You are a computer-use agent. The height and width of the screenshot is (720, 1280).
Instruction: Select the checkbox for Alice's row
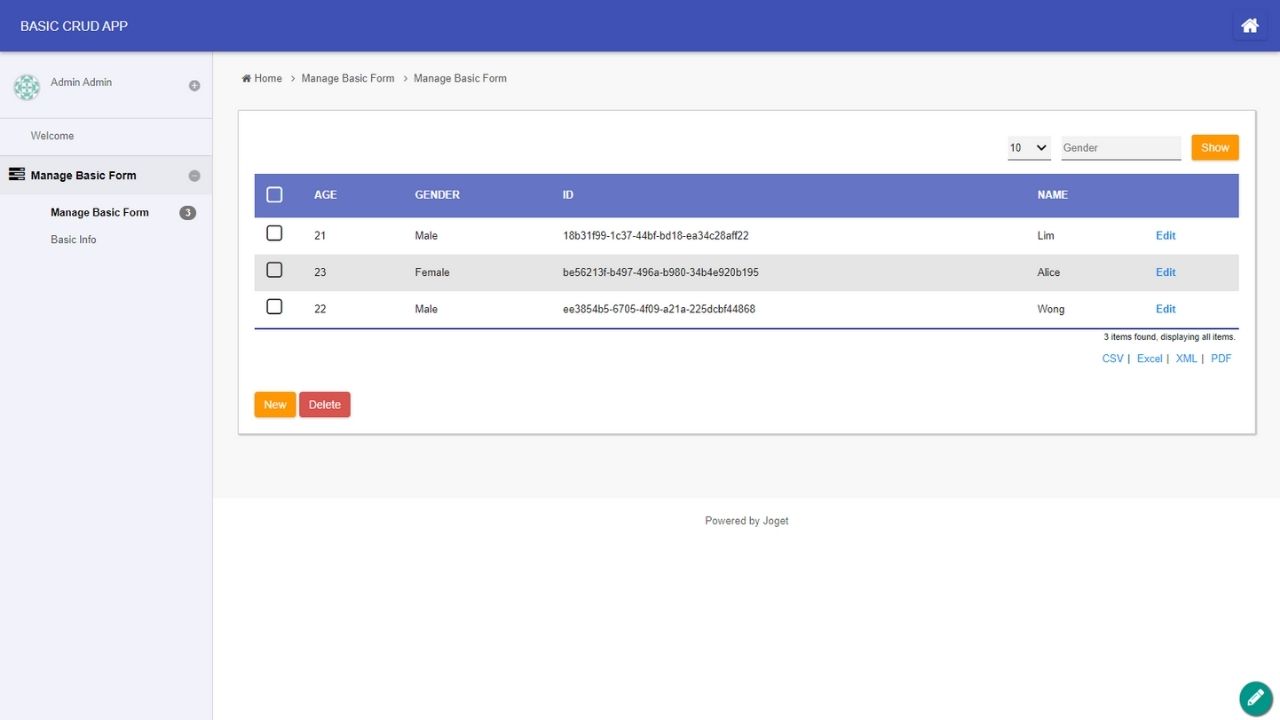pos(274,270)
